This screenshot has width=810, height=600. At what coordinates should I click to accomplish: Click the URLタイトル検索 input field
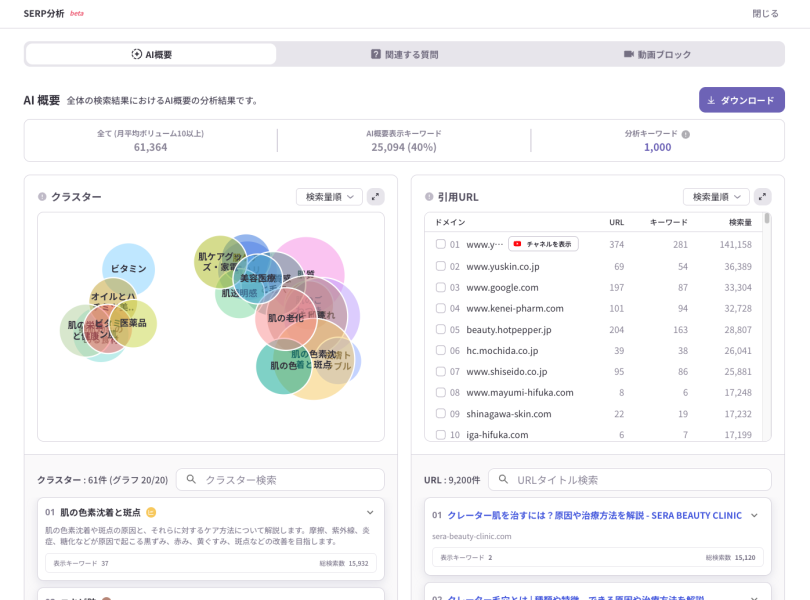630,480
